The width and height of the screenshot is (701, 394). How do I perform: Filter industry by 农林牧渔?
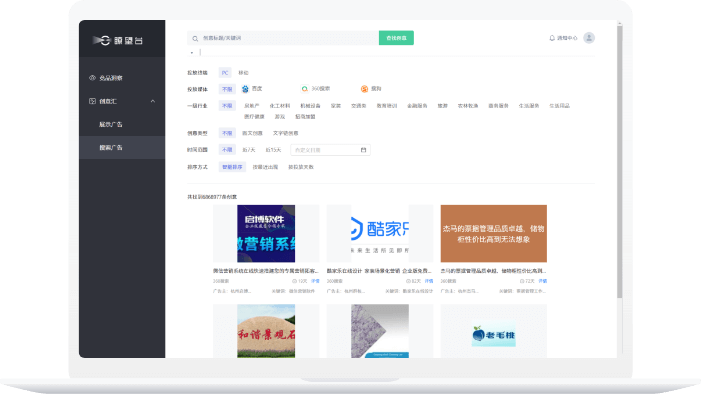468,106
